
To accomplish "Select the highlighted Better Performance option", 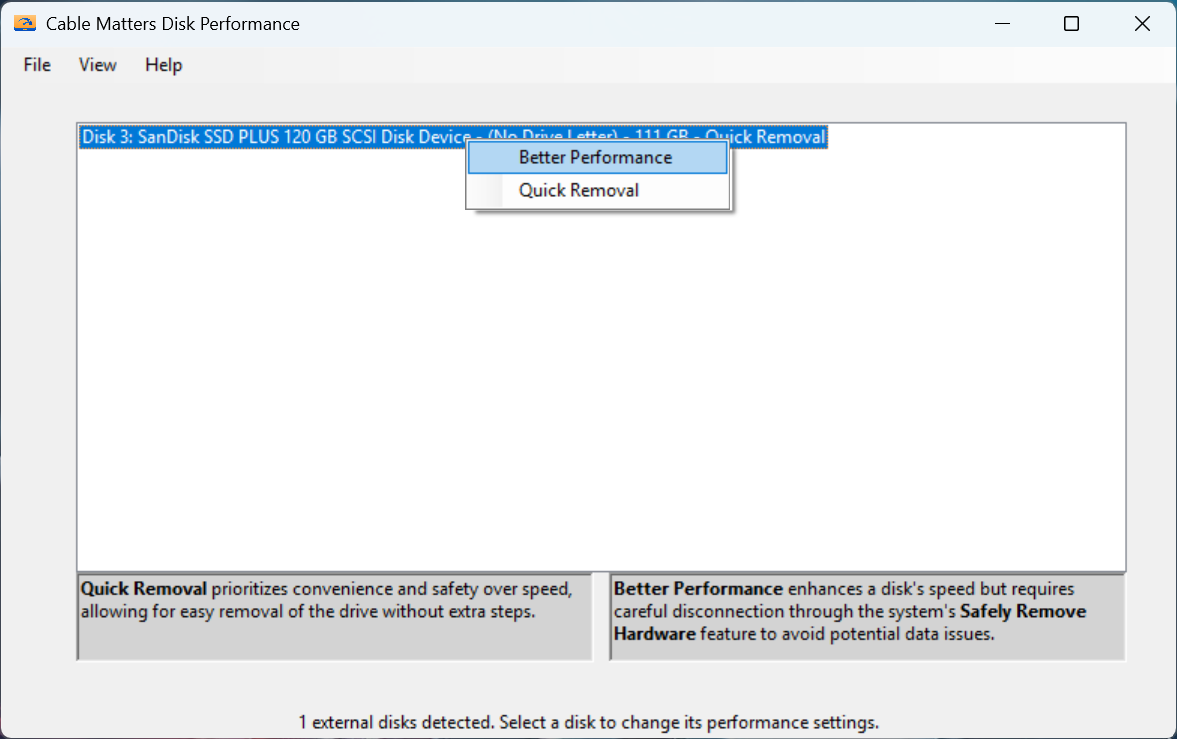I will pyautogui.click(x=595, y=157).
